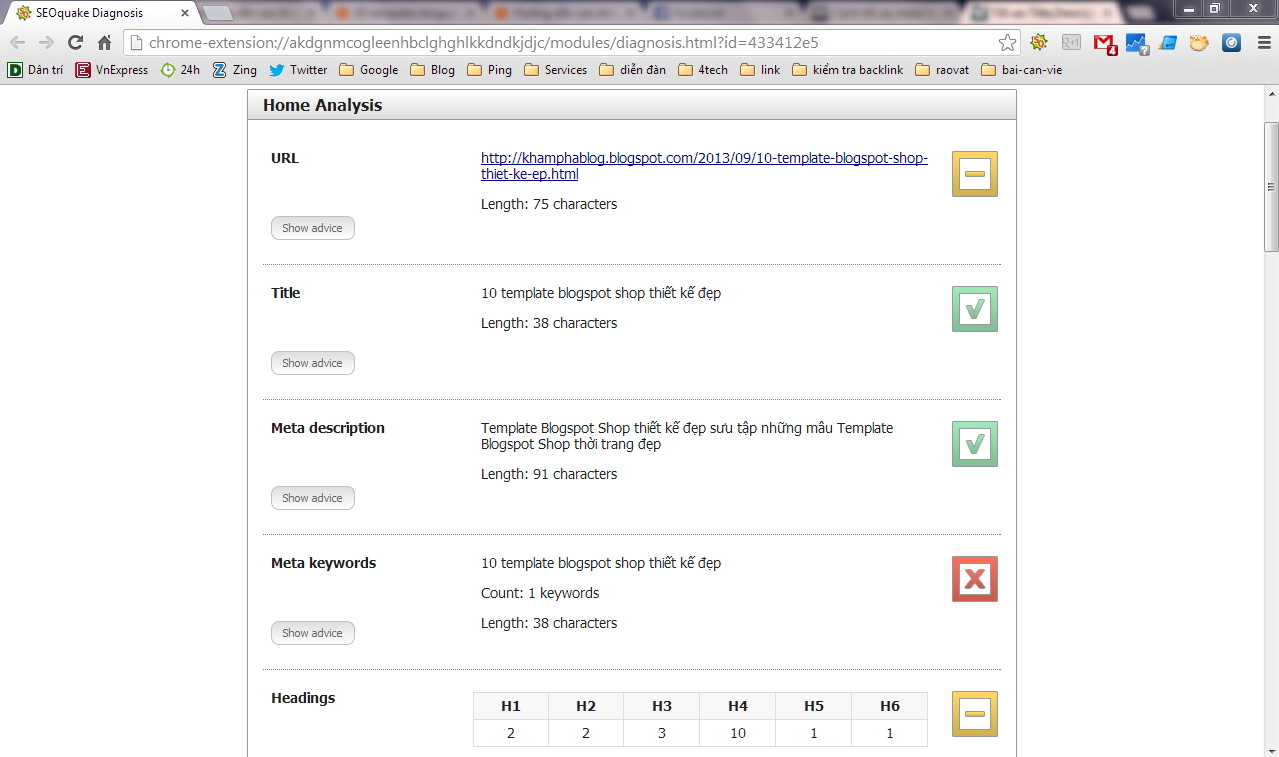Navigate back in browser history
Screen dimensions: 1279x757
click(17, 43)
